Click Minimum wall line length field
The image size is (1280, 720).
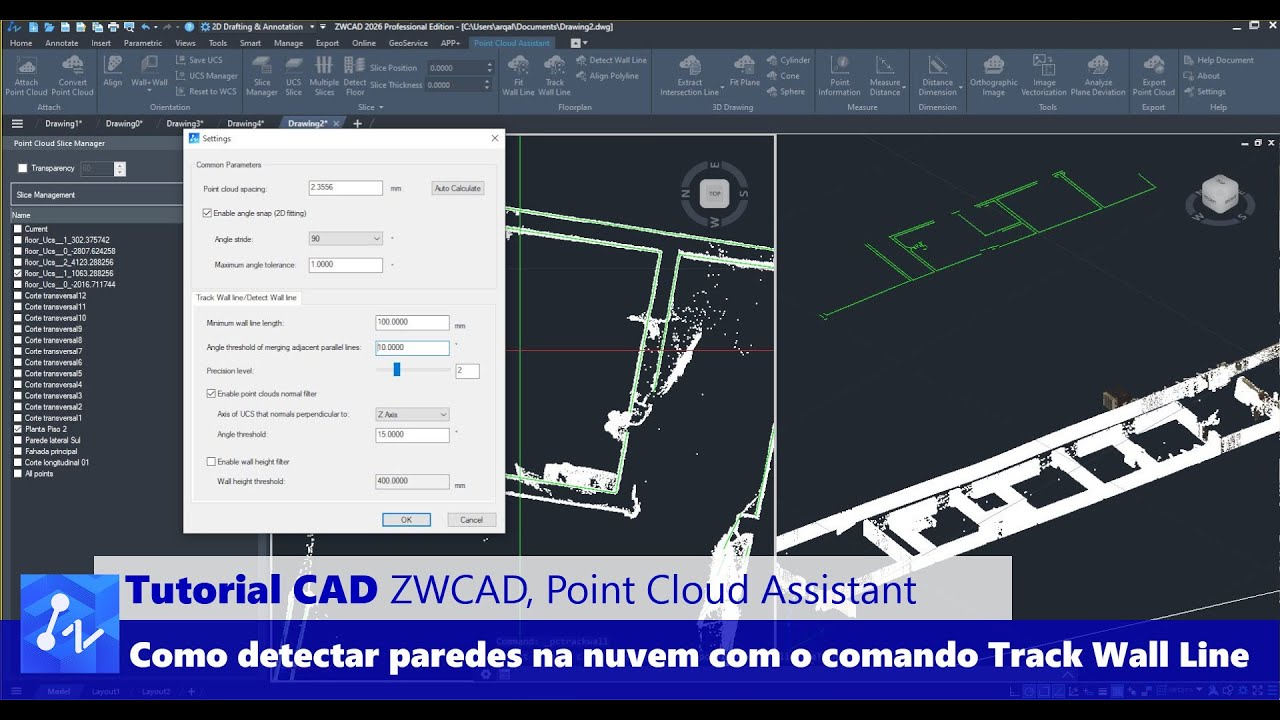pos(412,323)
